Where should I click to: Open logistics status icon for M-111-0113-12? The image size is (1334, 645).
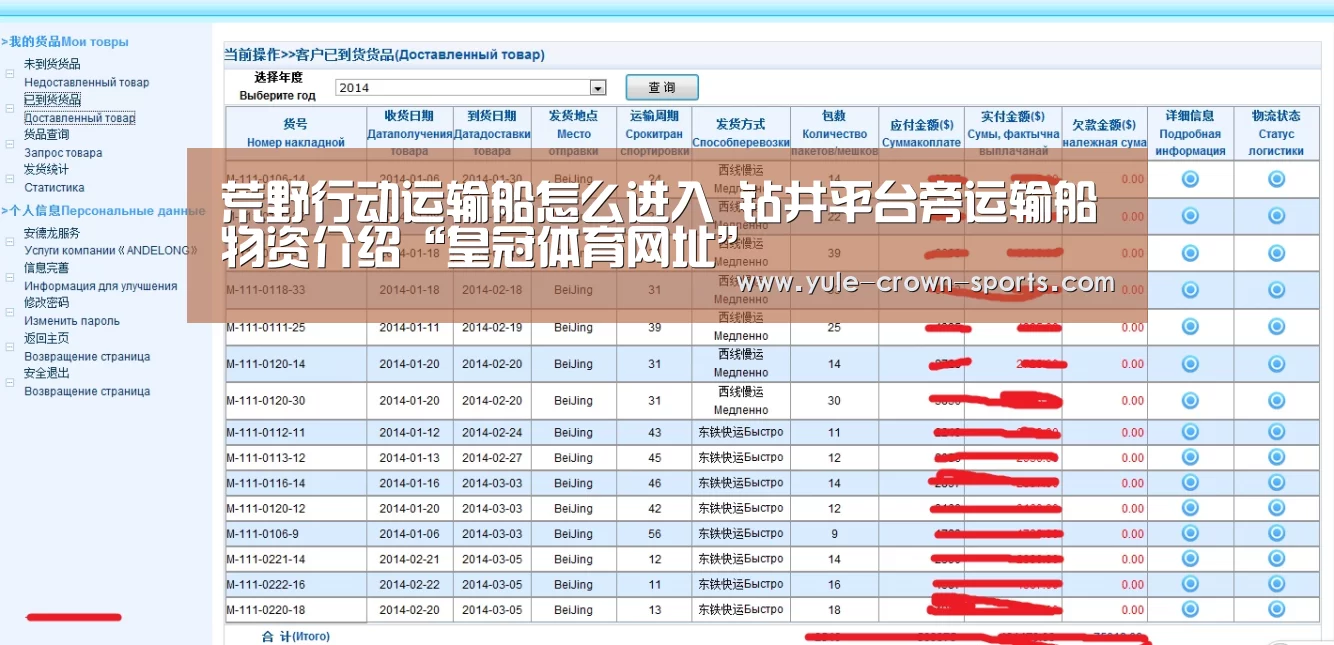1276,458
